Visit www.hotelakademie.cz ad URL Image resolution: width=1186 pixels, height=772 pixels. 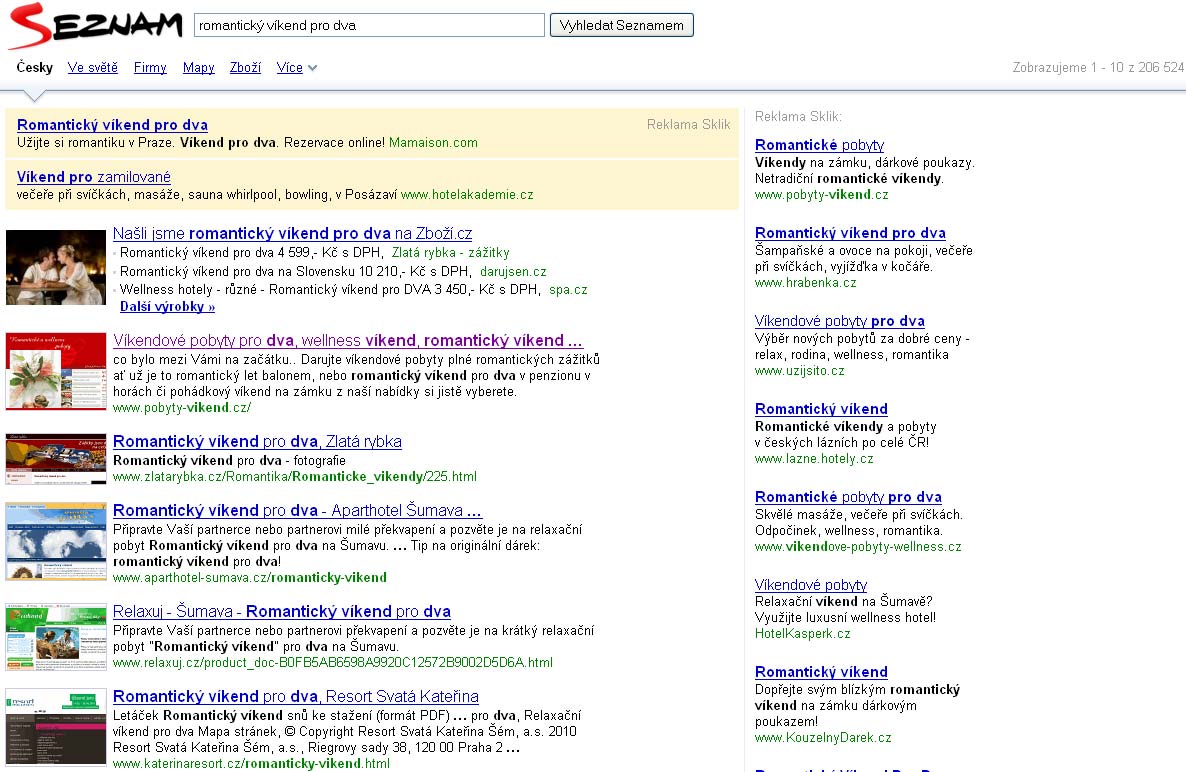[x=467, y=194]
